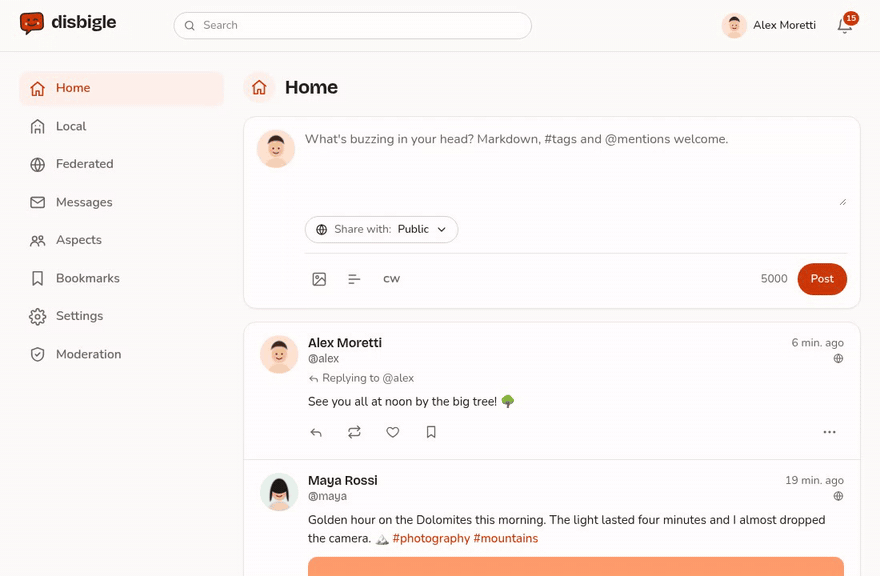This screenshot has height=576, width=880.
Task: Open Alex Moretti name in header
Action: point(784,25)
